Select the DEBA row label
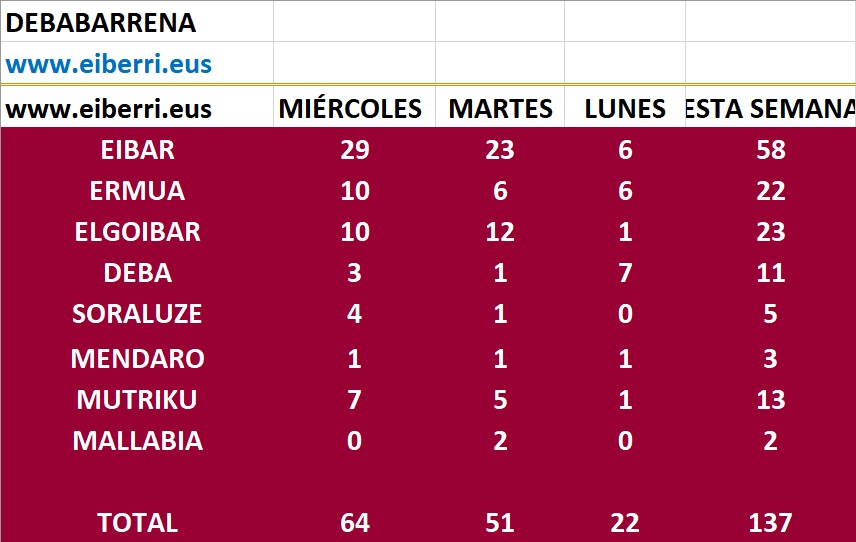The height and width of the screenshot is (542, 856). pyautogui.click(x=138, y=273)
